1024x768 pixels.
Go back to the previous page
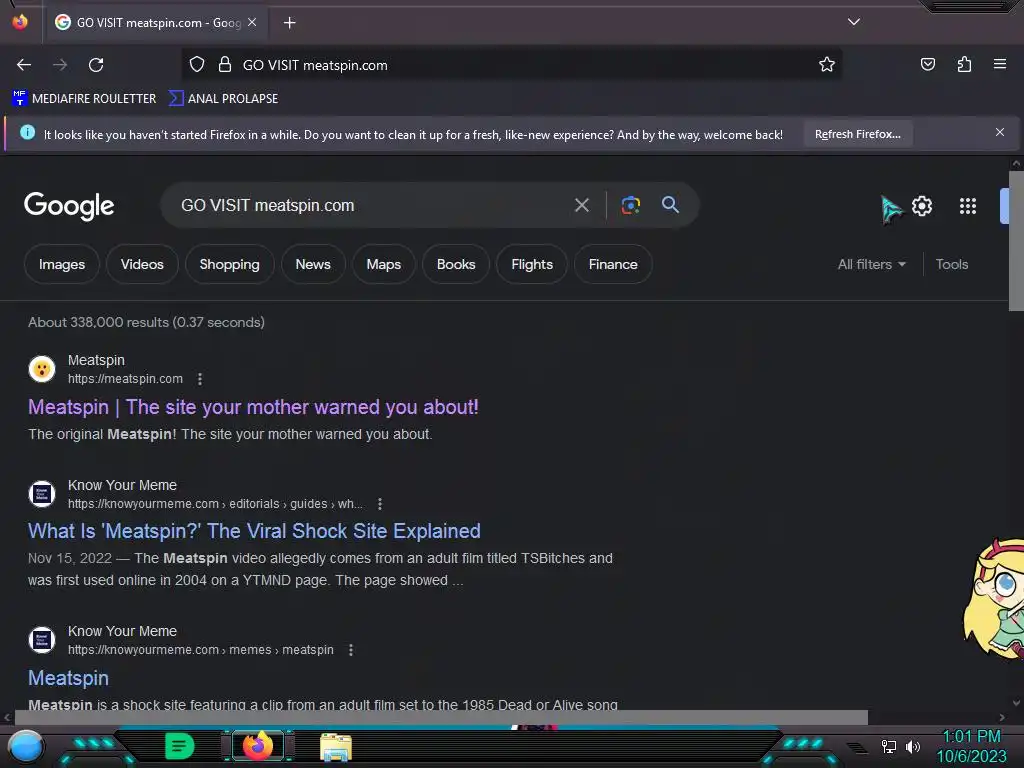tap(24, 65)
